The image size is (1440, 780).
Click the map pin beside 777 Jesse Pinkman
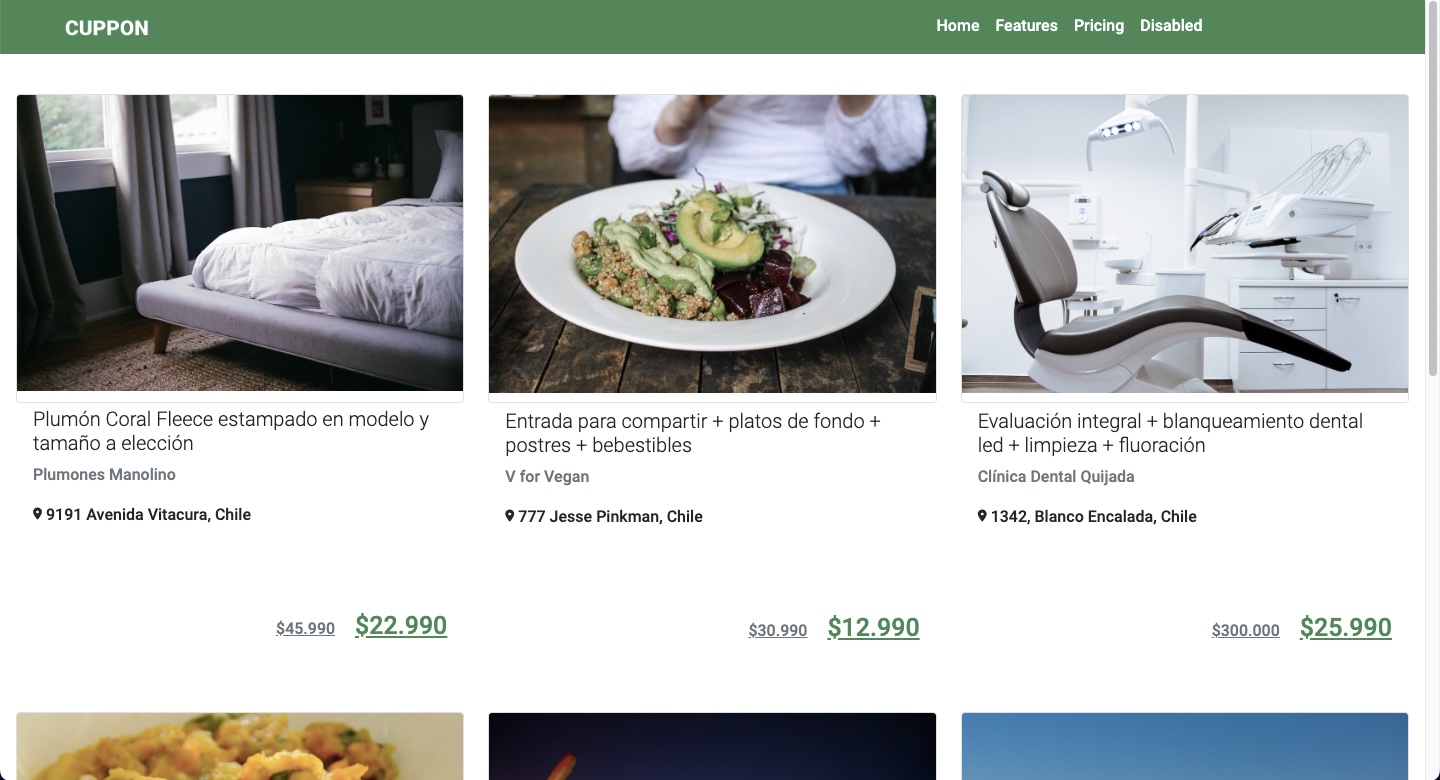[510, 516]
